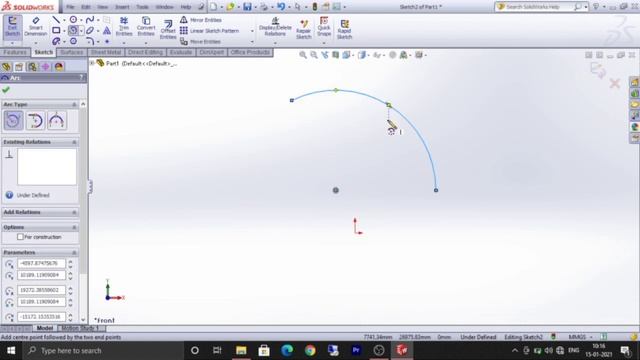The width and height of the screenshot is (640, 360).
Task: Click the first center X parameter field
Action: click(41, 263)
